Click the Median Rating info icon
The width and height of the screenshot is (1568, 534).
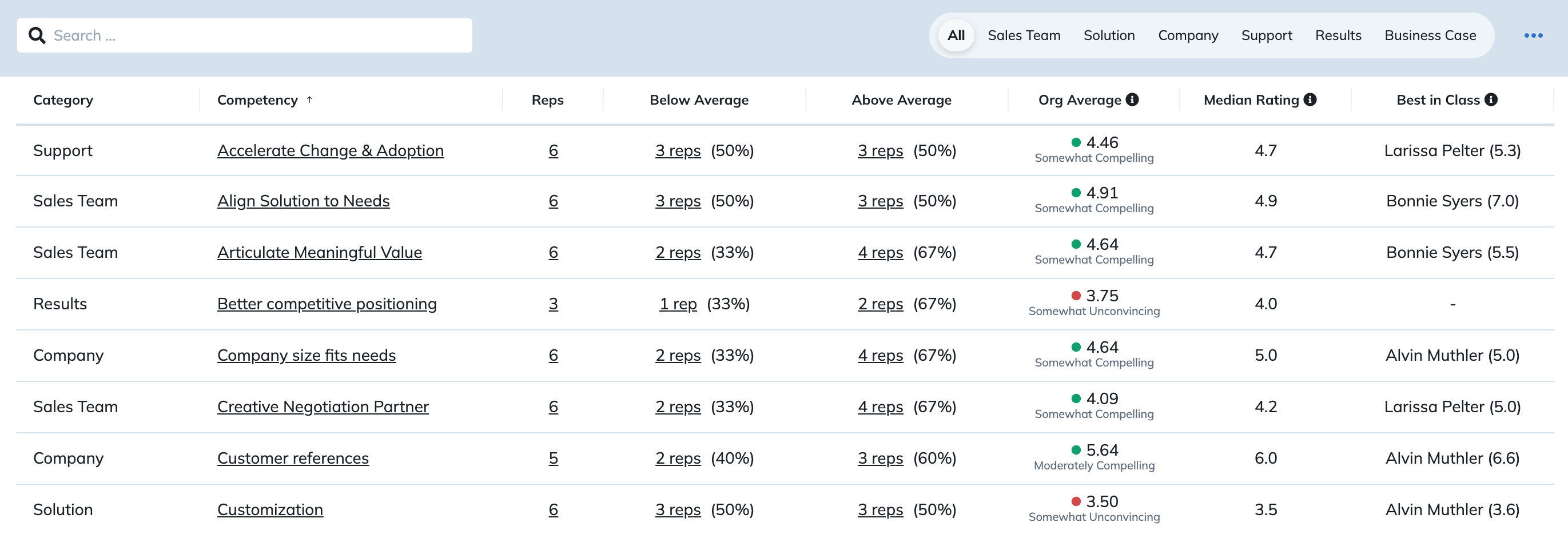pos(1310,99)
